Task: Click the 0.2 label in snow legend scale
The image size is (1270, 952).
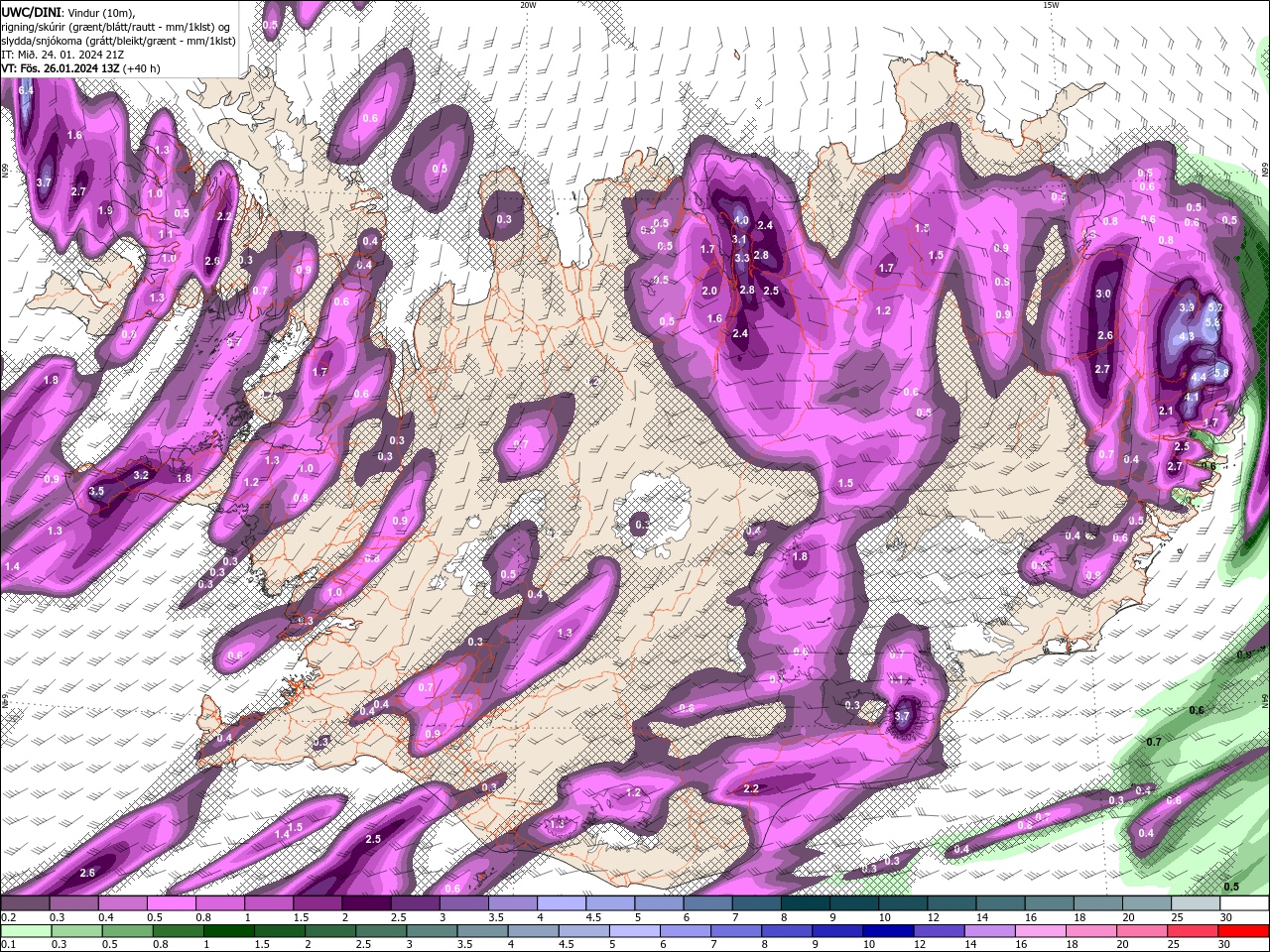Action: (x=9, y=917)
